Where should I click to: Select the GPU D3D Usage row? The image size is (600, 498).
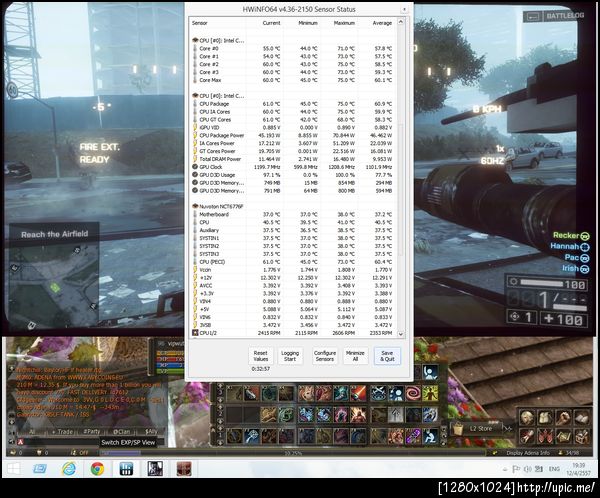[x=293, y=175]
